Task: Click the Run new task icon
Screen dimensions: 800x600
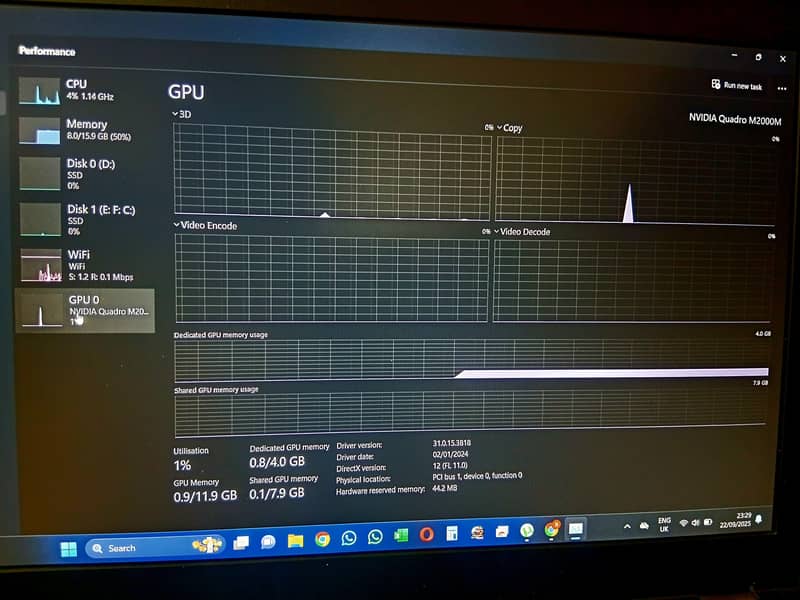Action: [x=716, y=84]
